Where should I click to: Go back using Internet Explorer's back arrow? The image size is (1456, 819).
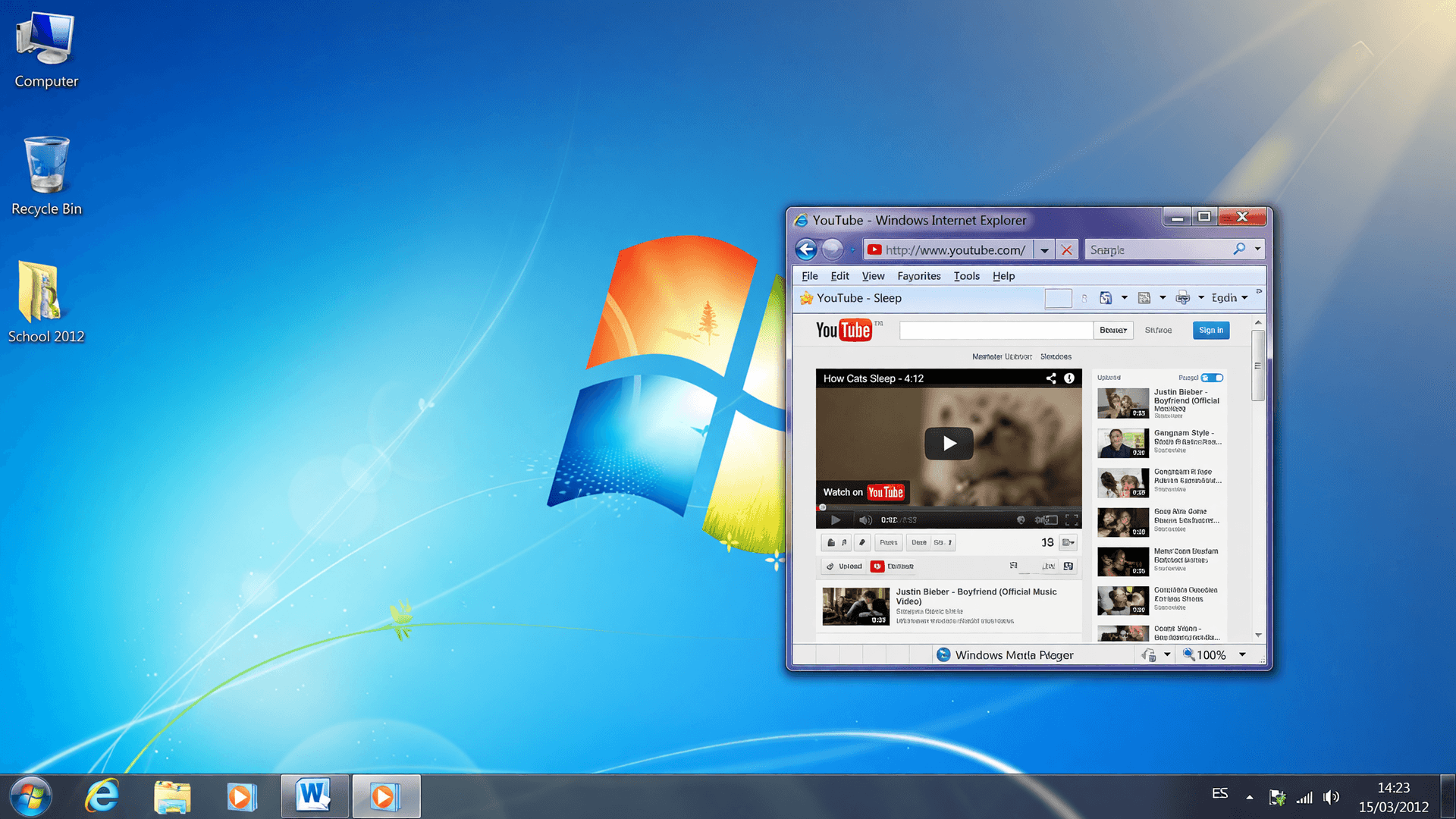click(x=806, y=249)
